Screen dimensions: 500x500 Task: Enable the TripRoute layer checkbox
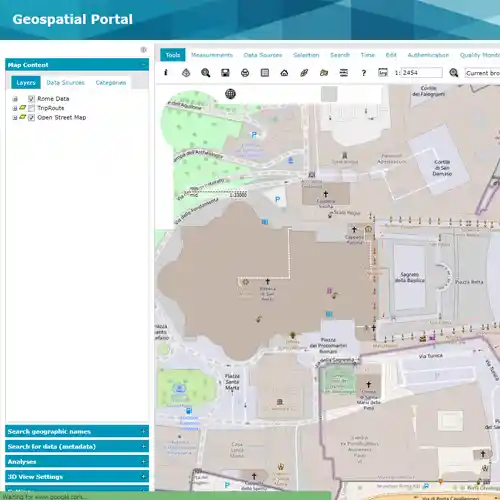(x=31, y=108)
